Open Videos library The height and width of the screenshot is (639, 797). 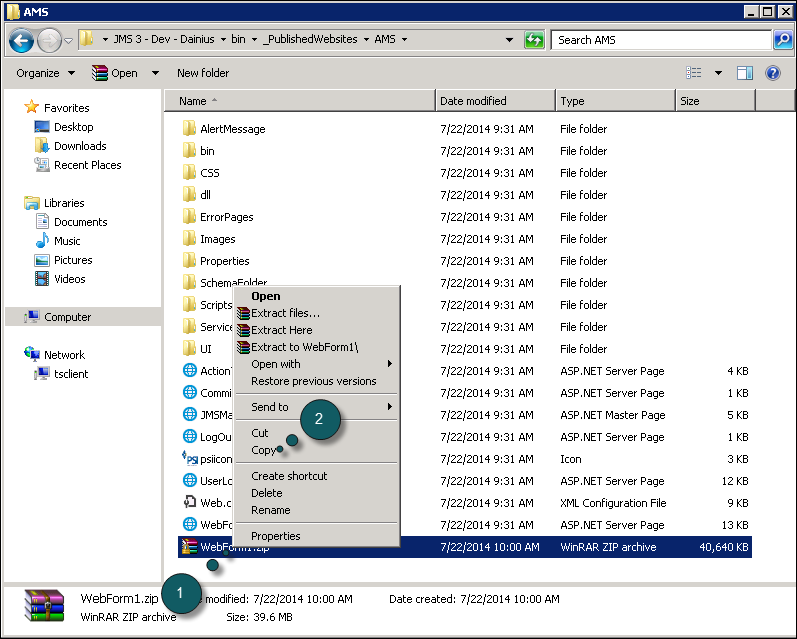[69, 279]
